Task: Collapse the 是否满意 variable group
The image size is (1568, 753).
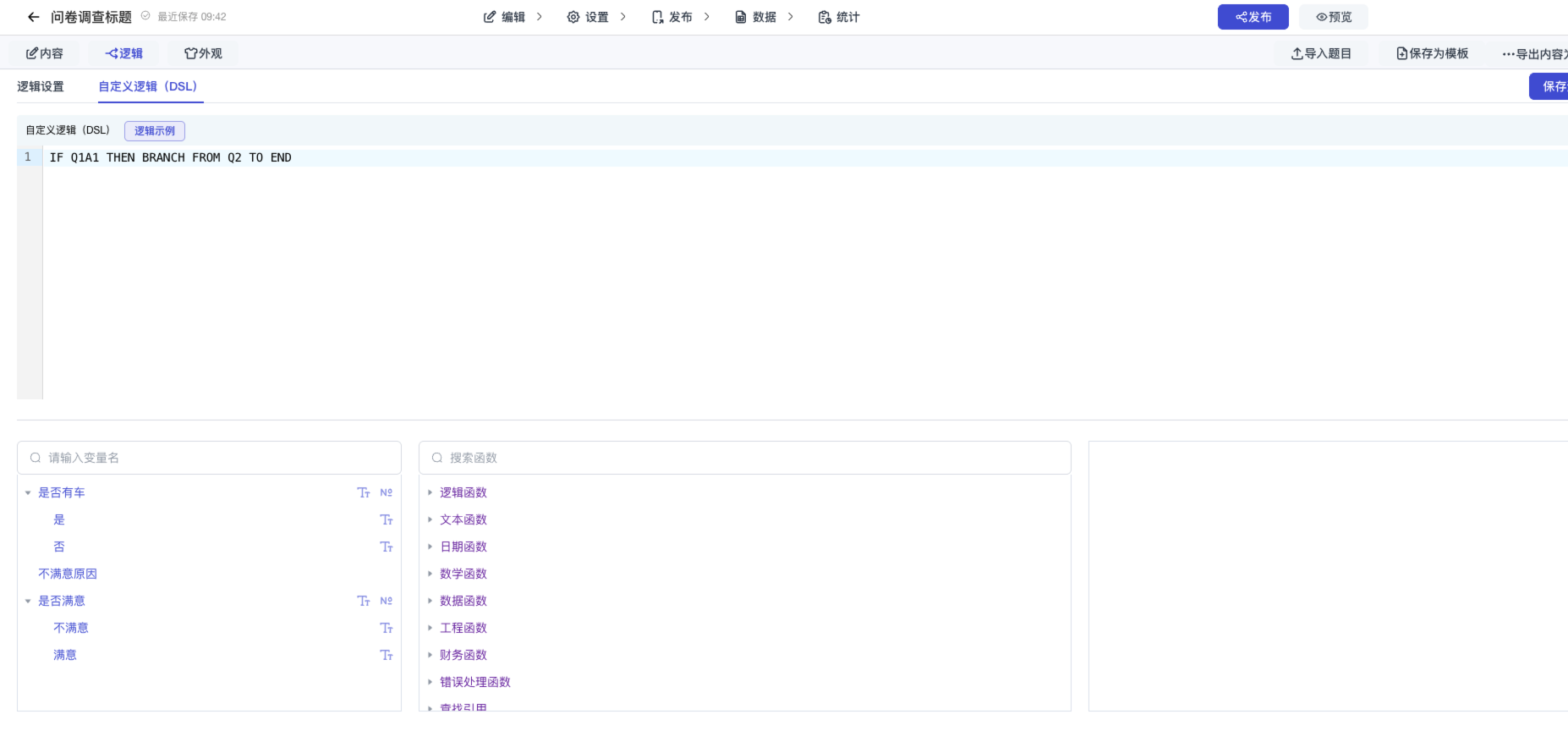Action: [x=28, y=601]
